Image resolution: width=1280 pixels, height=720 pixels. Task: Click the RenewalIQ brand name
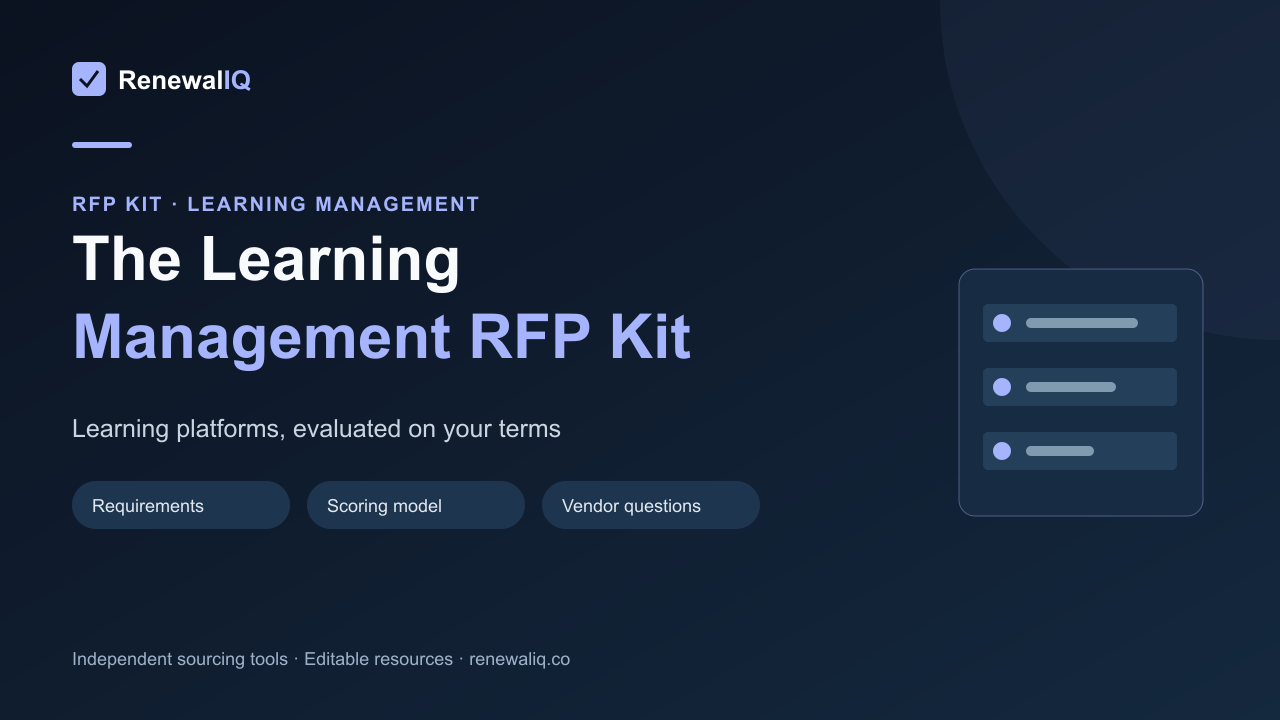coord(184,80)
